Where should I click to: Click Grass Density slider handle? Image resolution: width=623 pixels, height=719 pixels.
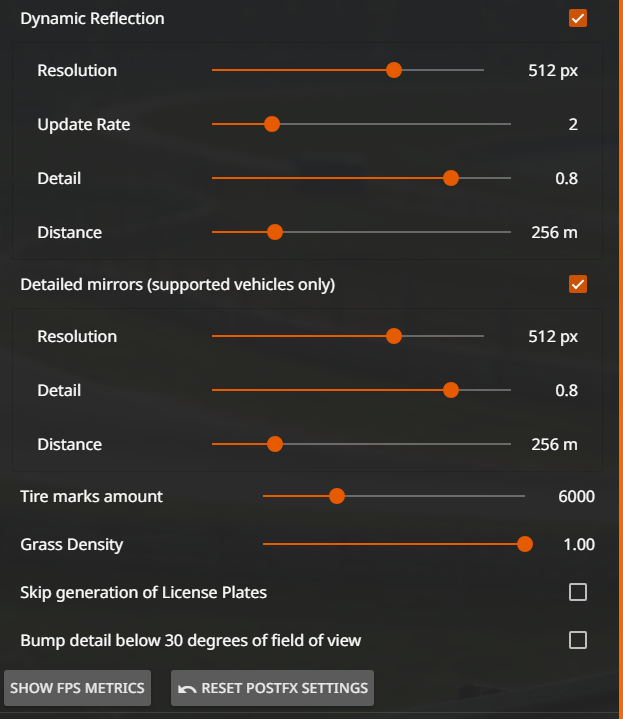524,544
